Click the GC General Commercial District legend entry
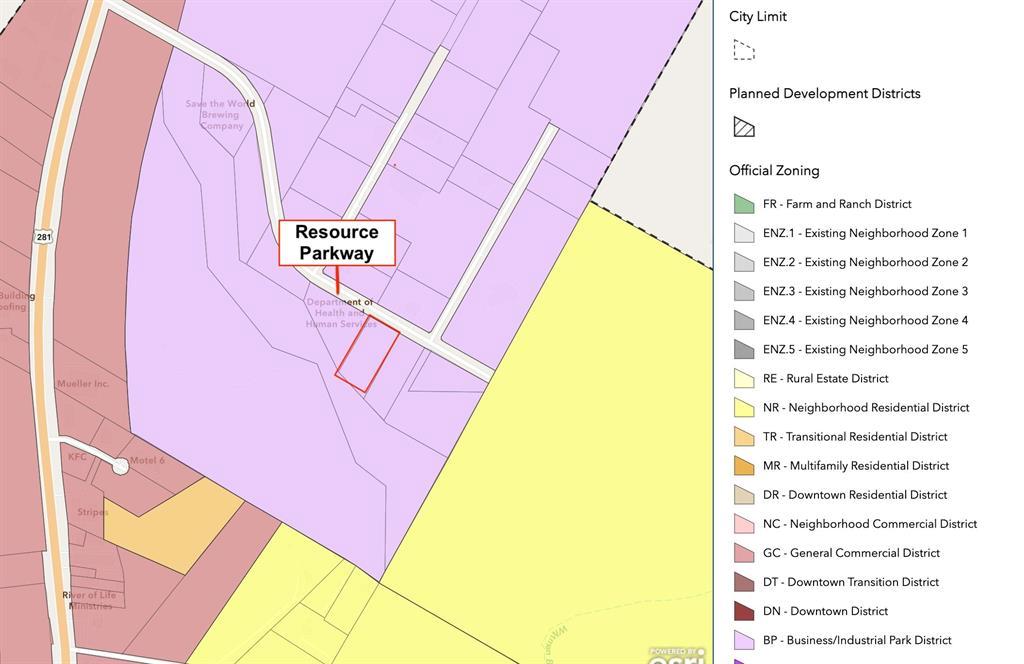Screen dimensions: 1024x664 (851, 553)
